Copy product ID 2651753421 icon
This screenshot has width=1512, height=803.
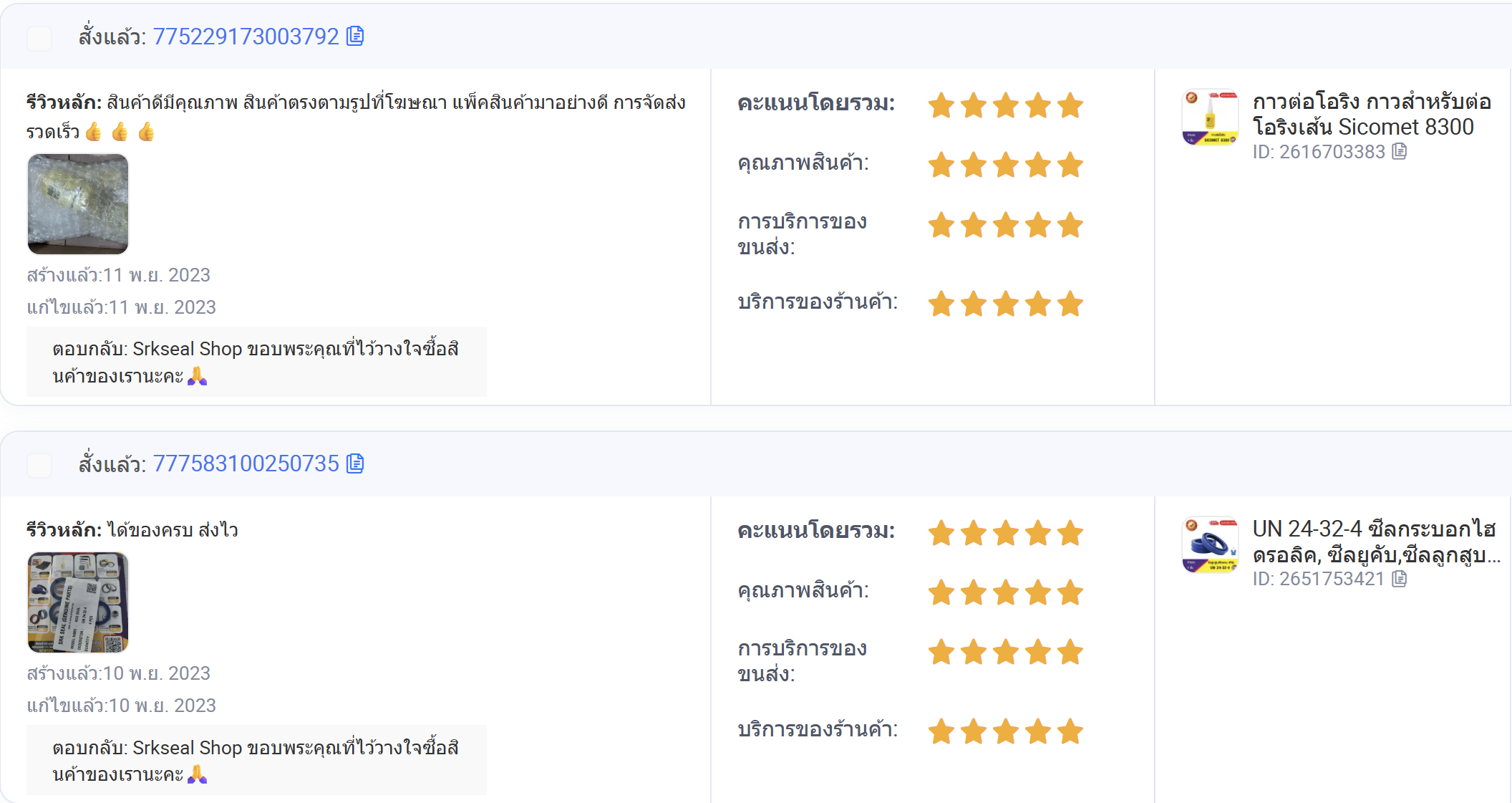click(x=1399, y=578)
